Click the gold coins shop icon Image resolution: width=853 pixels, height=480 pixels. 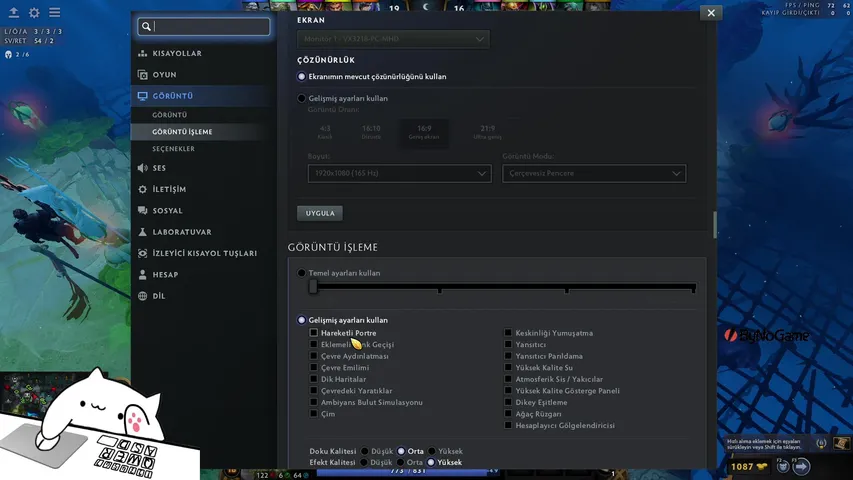click(762, 466)
